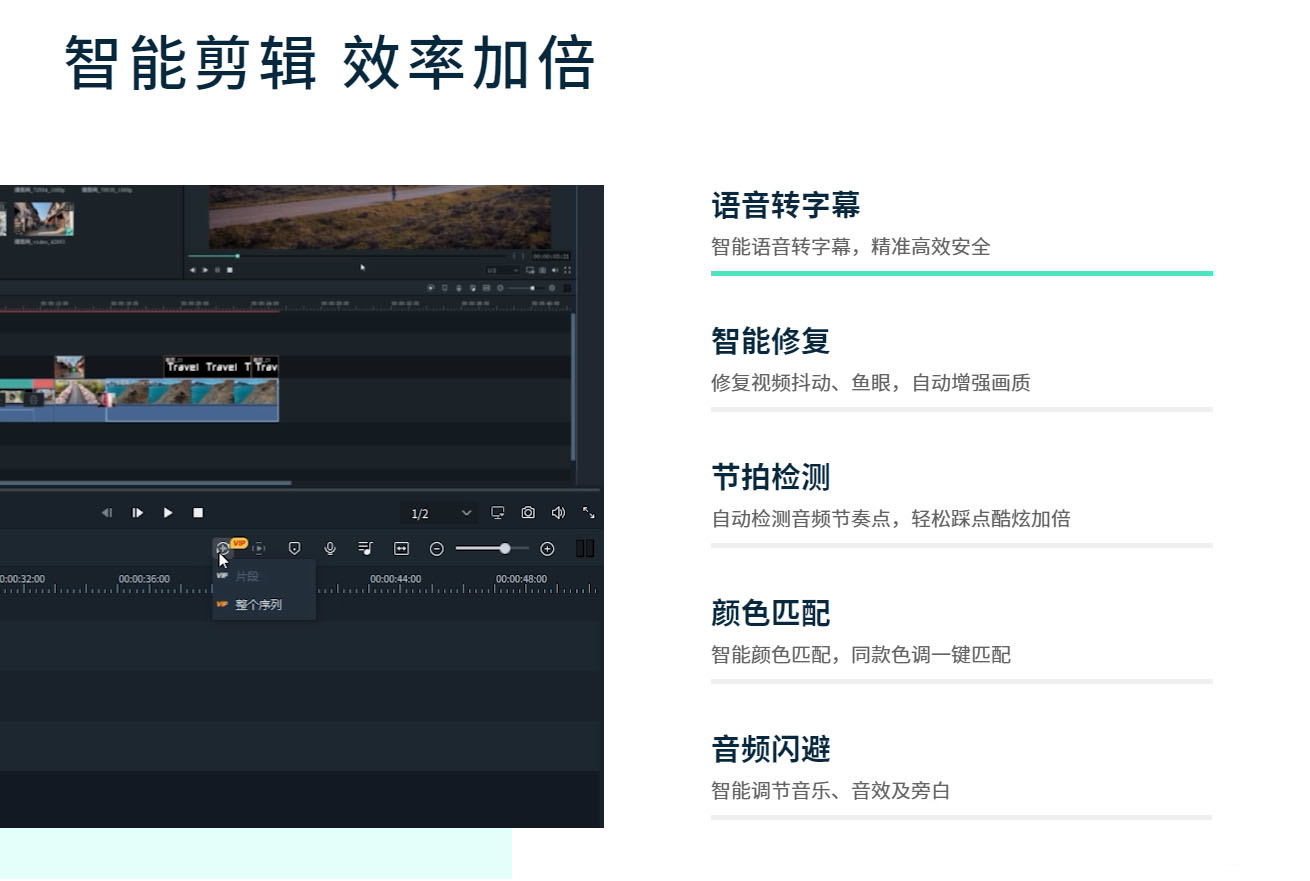Screen dimensions: 1310x881
Task: Open the speaker volume icon under the preview
Action: [558, 512]
